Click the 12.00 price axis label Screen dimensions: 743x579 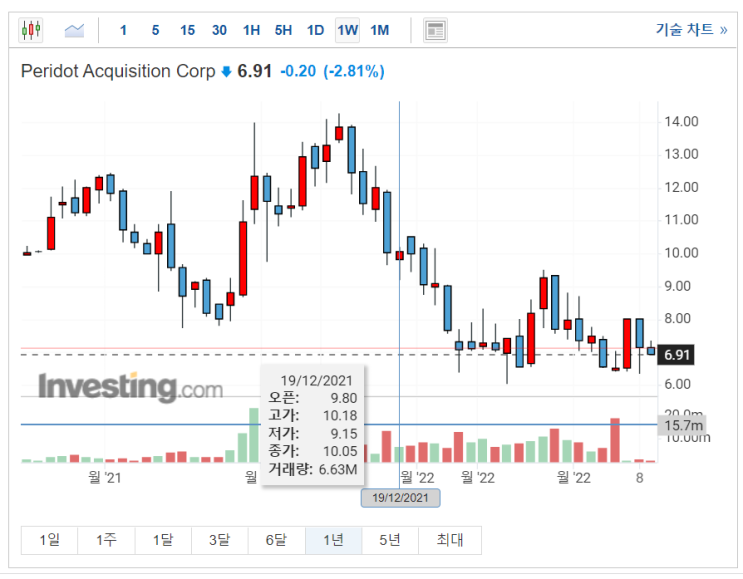pyautogui.click(x=681, y=187)
